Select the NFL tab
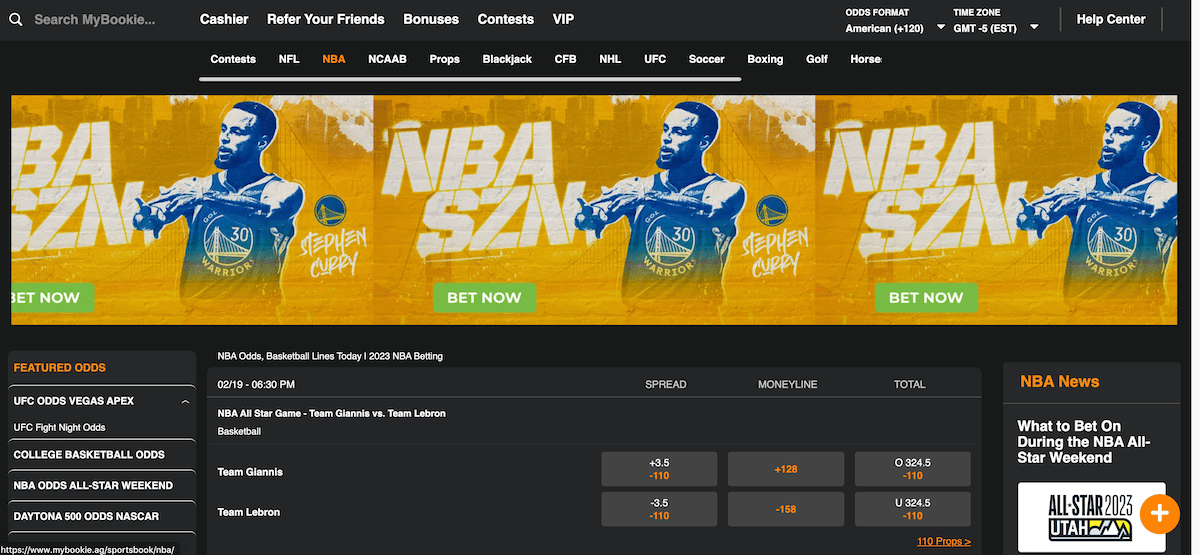The width and height of the screenshot is (1200, 555). [x=289, y=59]
